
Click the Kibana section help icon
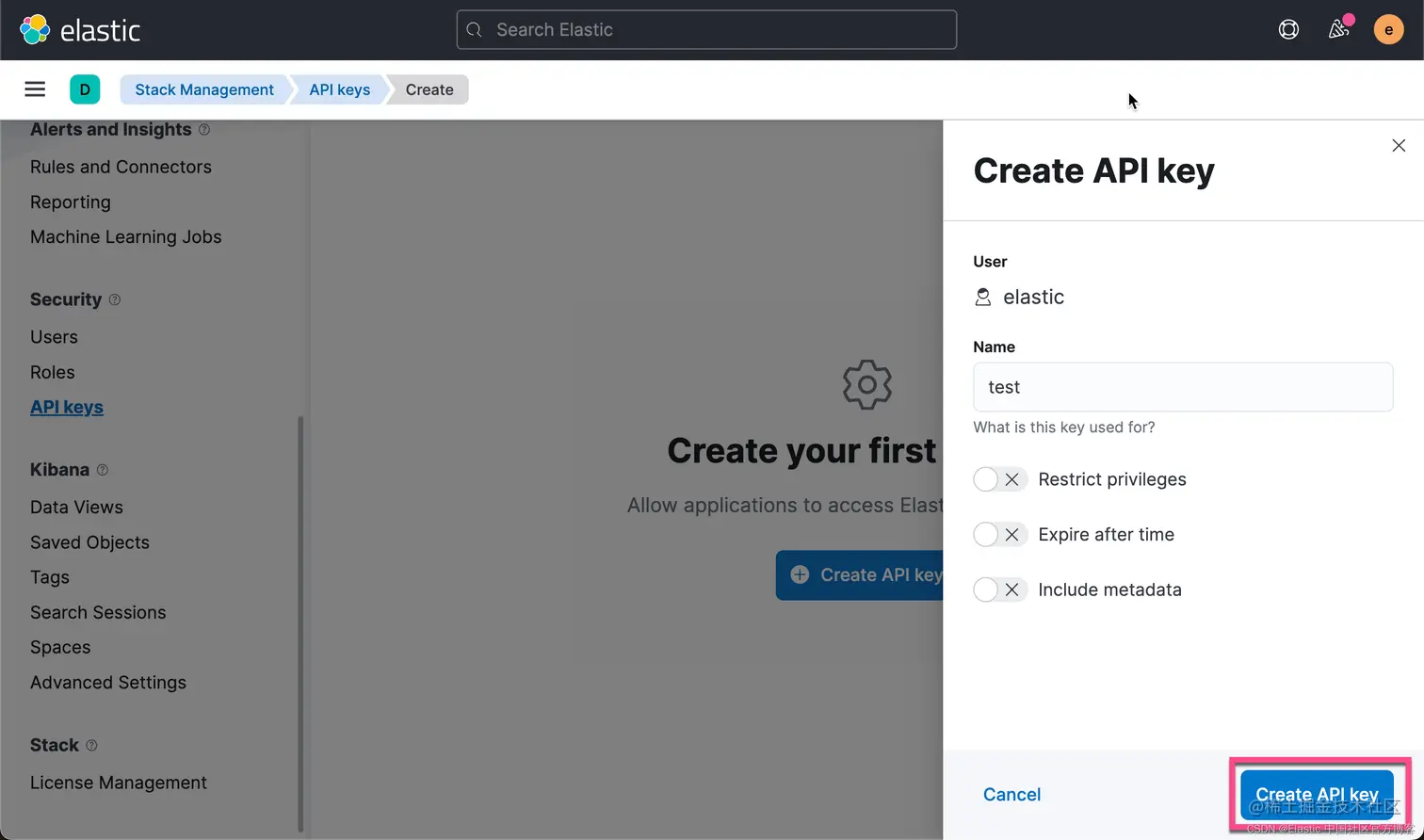point(103,470)
